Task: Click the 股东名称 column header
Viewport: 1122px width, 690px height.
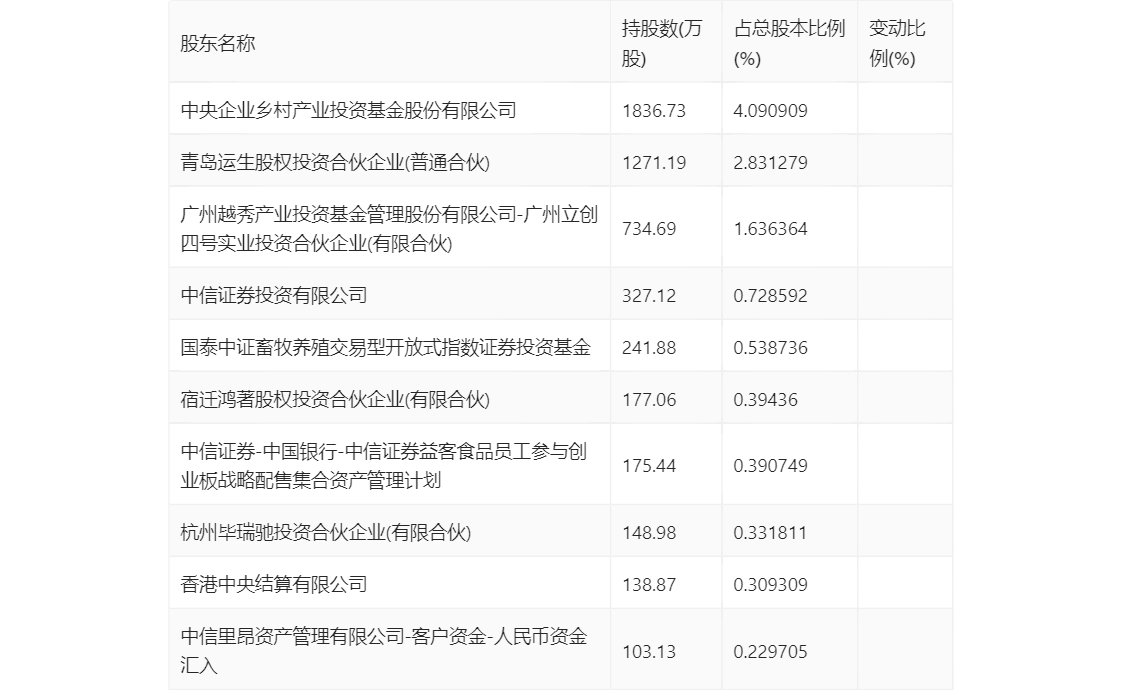Action: click(218, 44)
